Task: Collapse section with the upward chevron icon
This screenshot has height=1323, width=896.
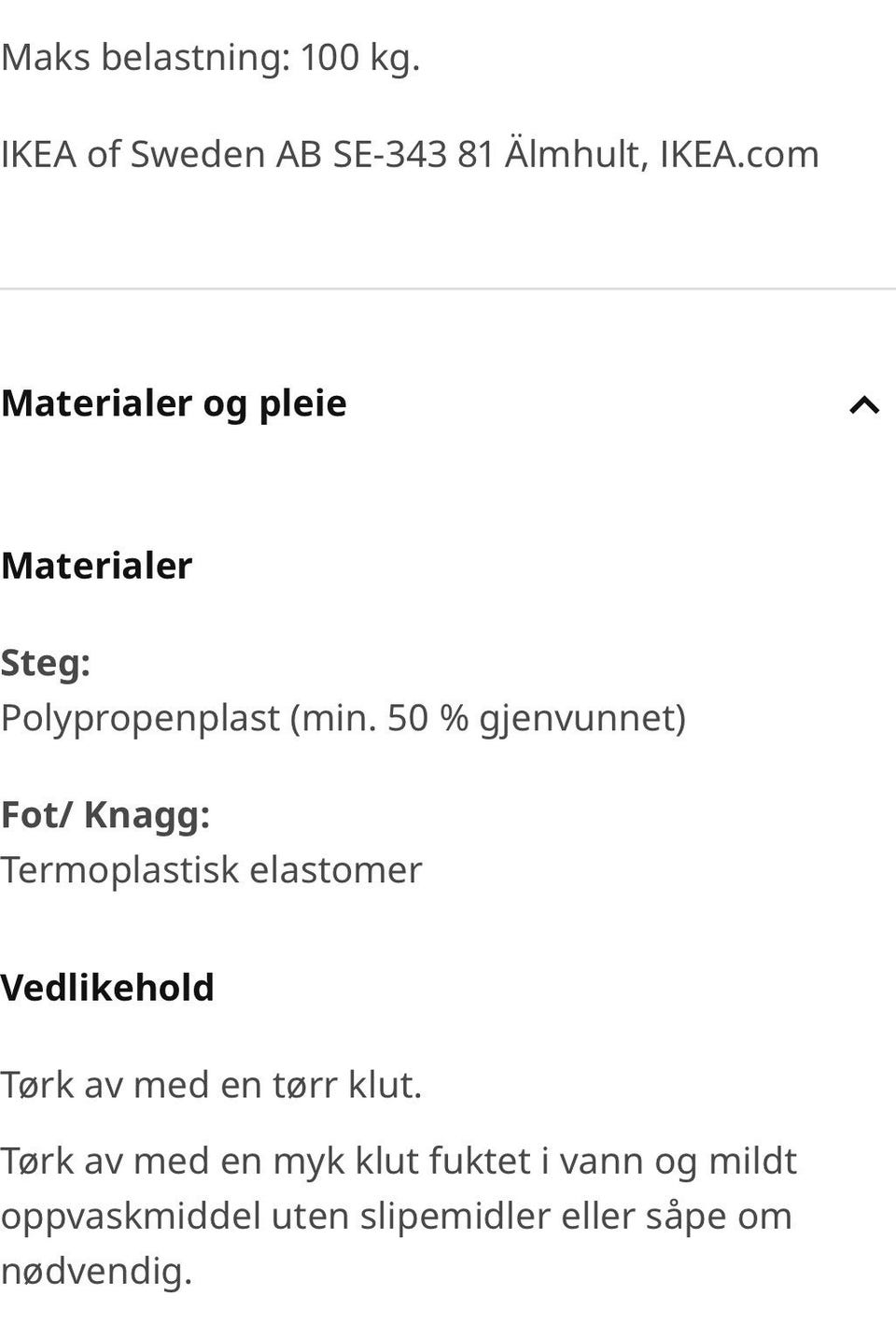Action: coord(864,405)
